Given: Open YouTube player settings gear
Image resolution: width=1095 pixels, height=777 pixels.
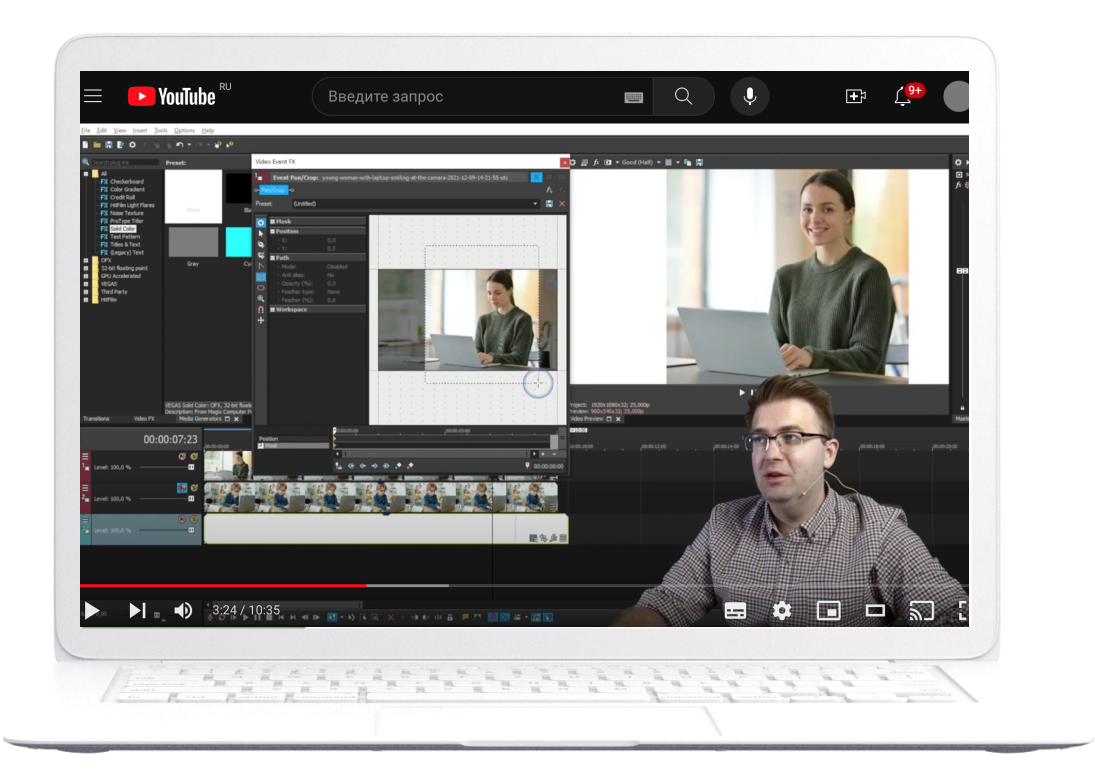Looking at the screenshot, I should 782,611.
